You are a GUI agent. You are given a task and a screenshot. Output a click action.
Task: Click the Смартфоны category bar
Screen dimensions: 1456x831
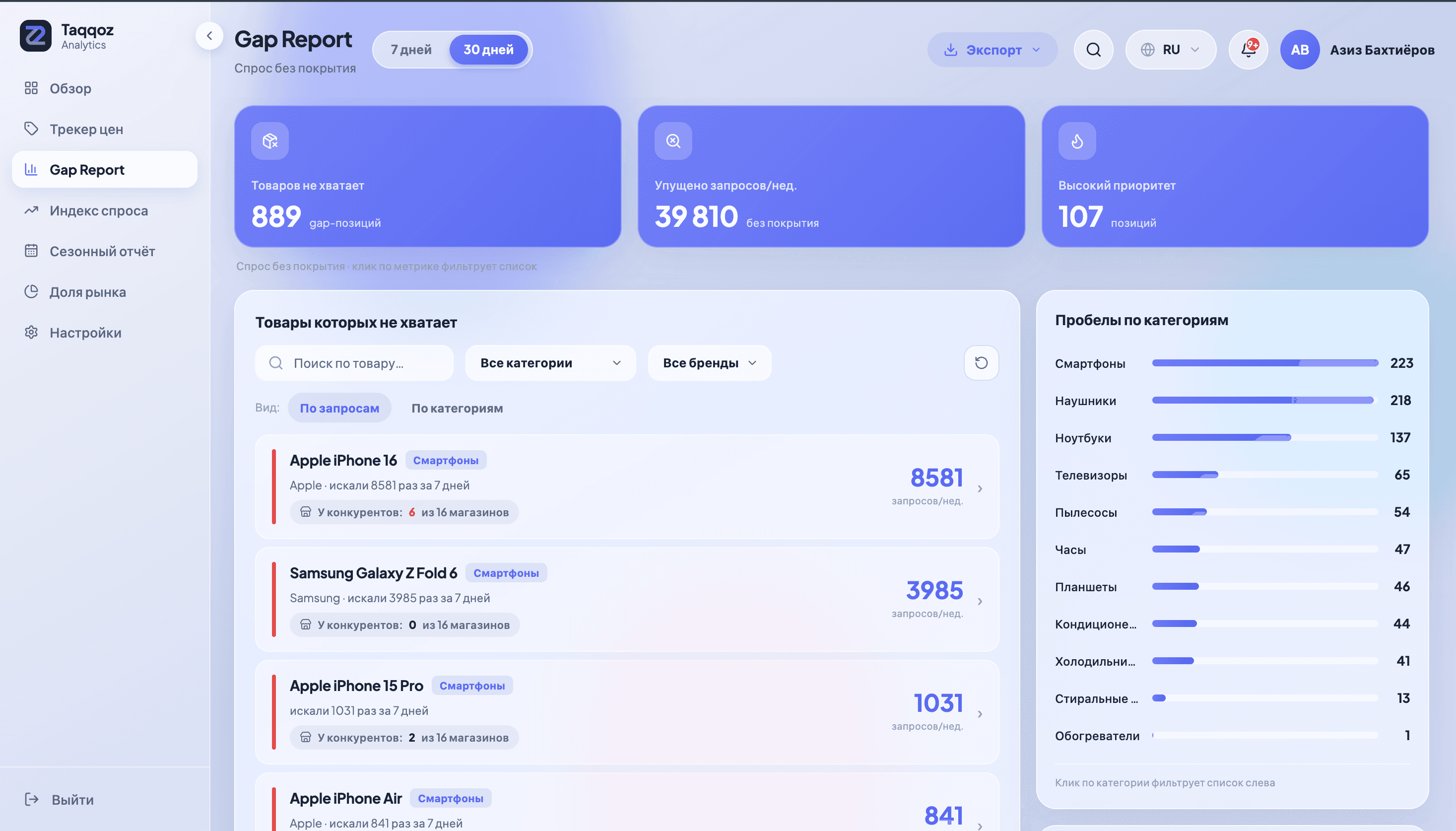click(1265, 363)
